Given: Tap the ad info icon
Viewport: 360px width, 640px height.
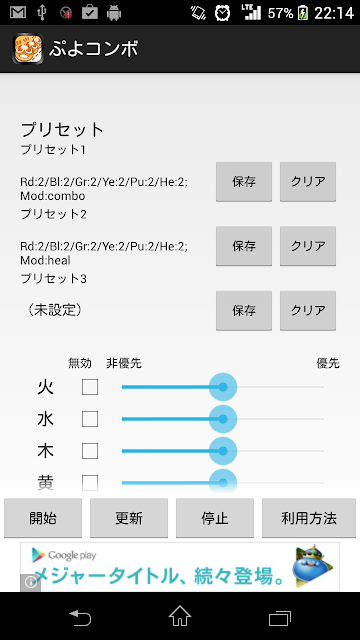Looking at the screenshot, I should pos(31,582).
